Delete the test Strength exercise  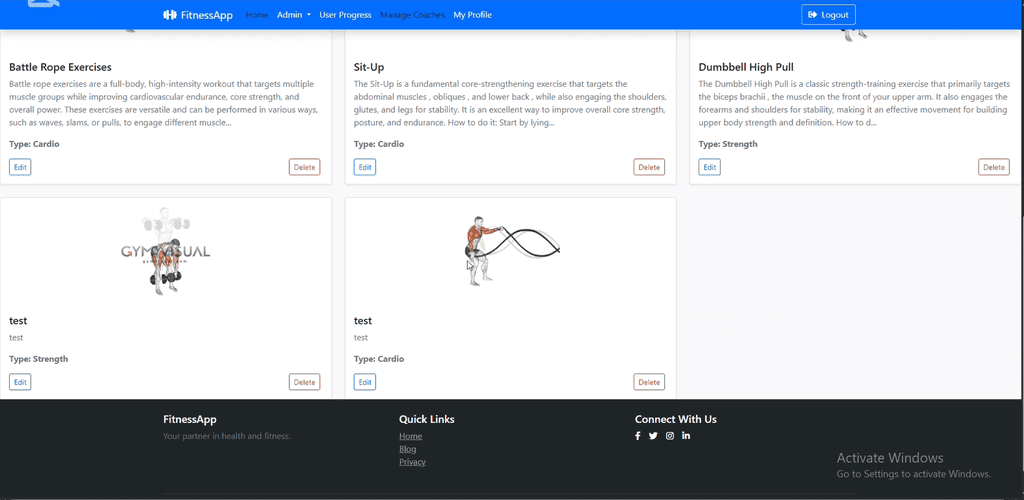pyautogui.click(x=304, y=382)
